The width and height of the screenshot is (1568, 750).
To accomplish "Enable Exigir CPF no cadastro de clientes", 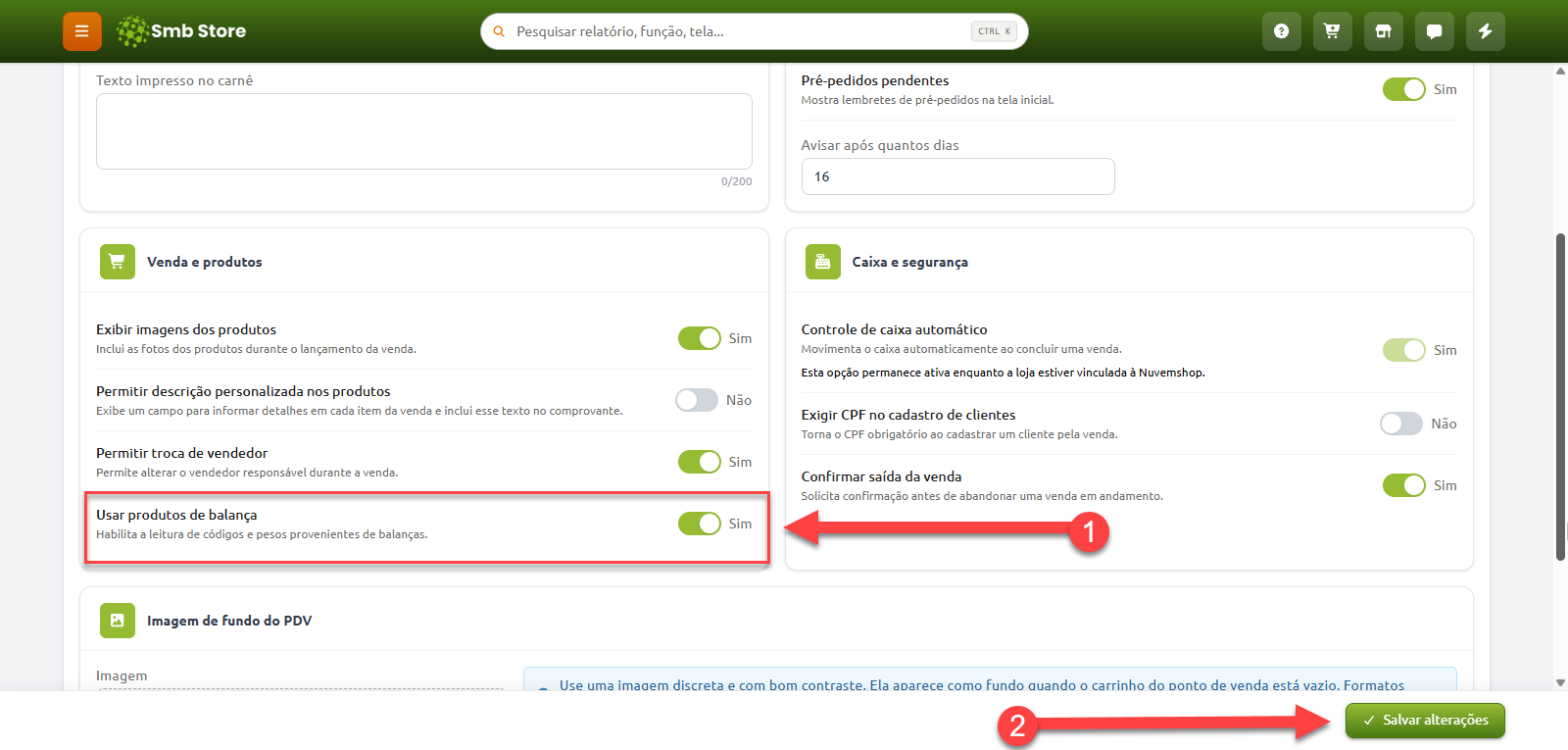I will point(1401,424).
